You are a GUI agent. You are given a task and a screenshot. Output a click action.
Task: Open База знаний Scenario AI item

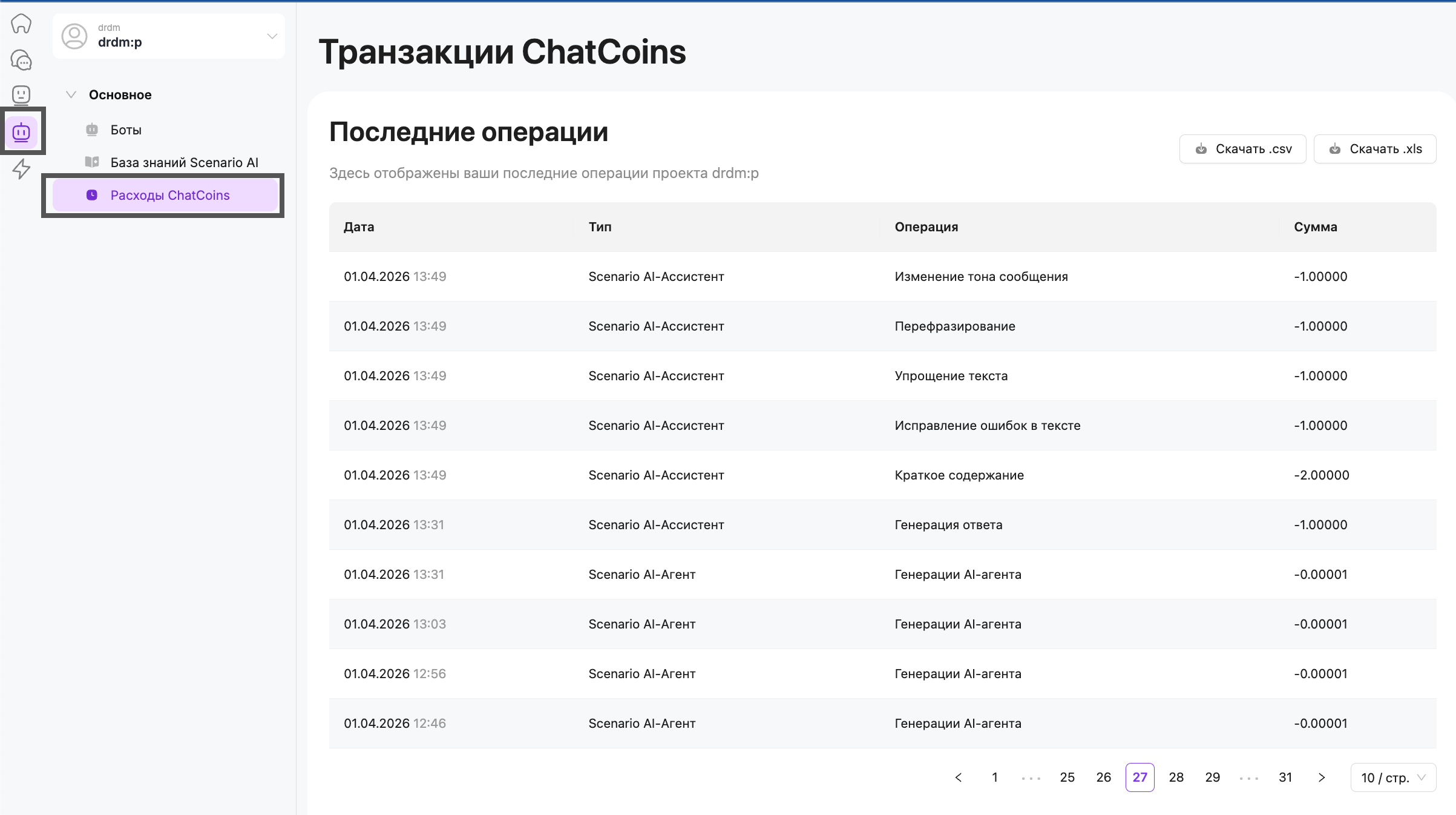184,162
